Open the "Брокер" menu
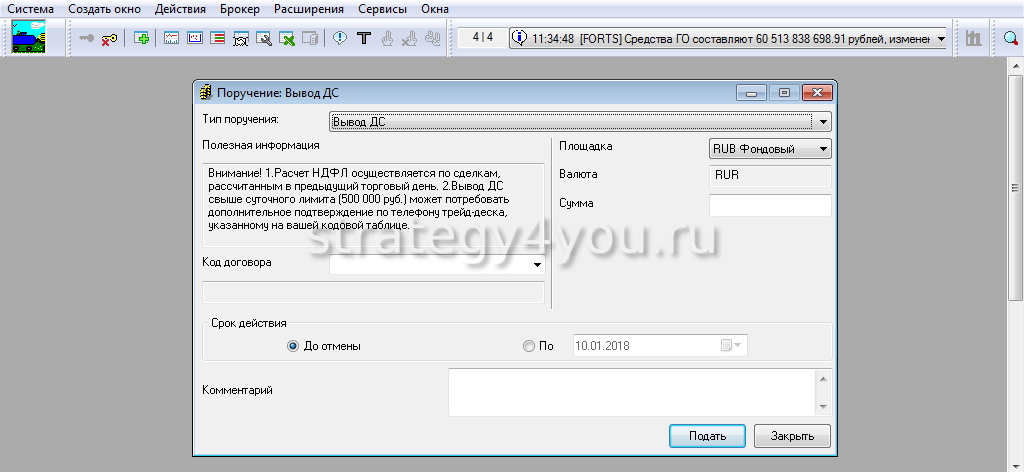The height and width of the screenshot is (472, 1024). click(236, 9)
